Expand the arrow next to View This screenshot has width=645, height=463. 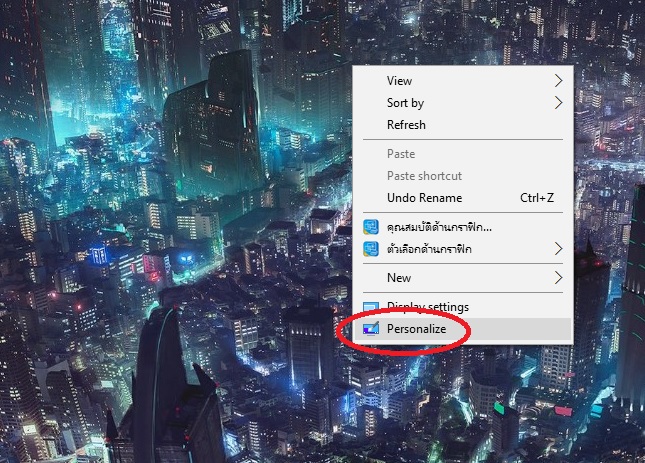pyautogui.click(x=558, y=81)
